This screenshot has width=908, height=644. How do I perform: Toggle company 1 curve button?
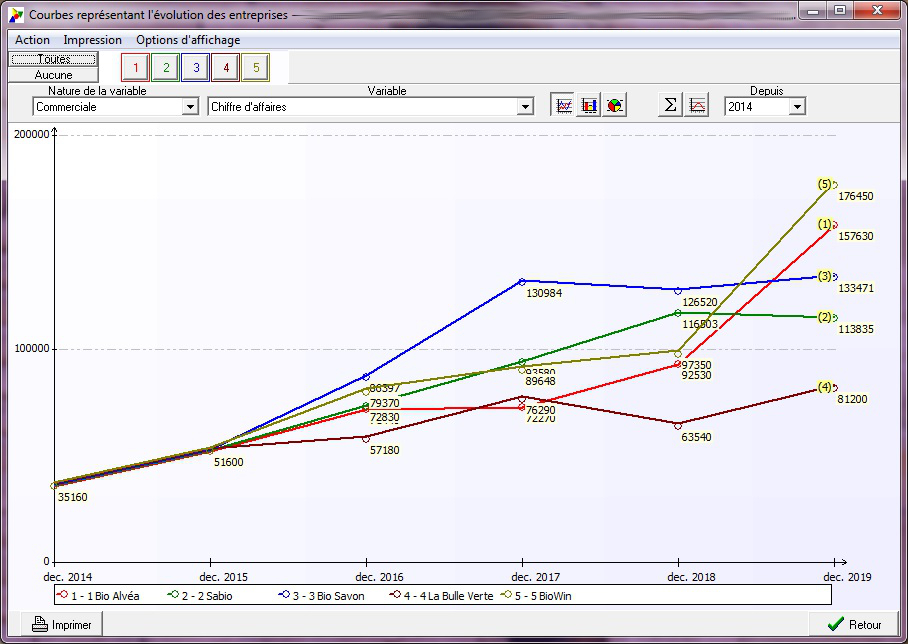(136, 68)
